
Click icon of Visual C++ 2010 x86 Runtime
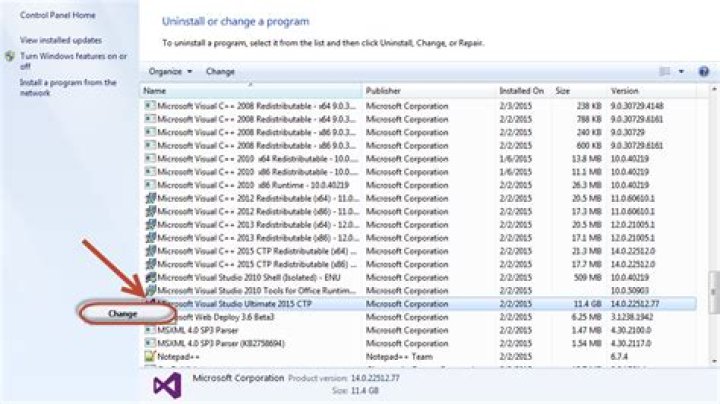(150, 185)
